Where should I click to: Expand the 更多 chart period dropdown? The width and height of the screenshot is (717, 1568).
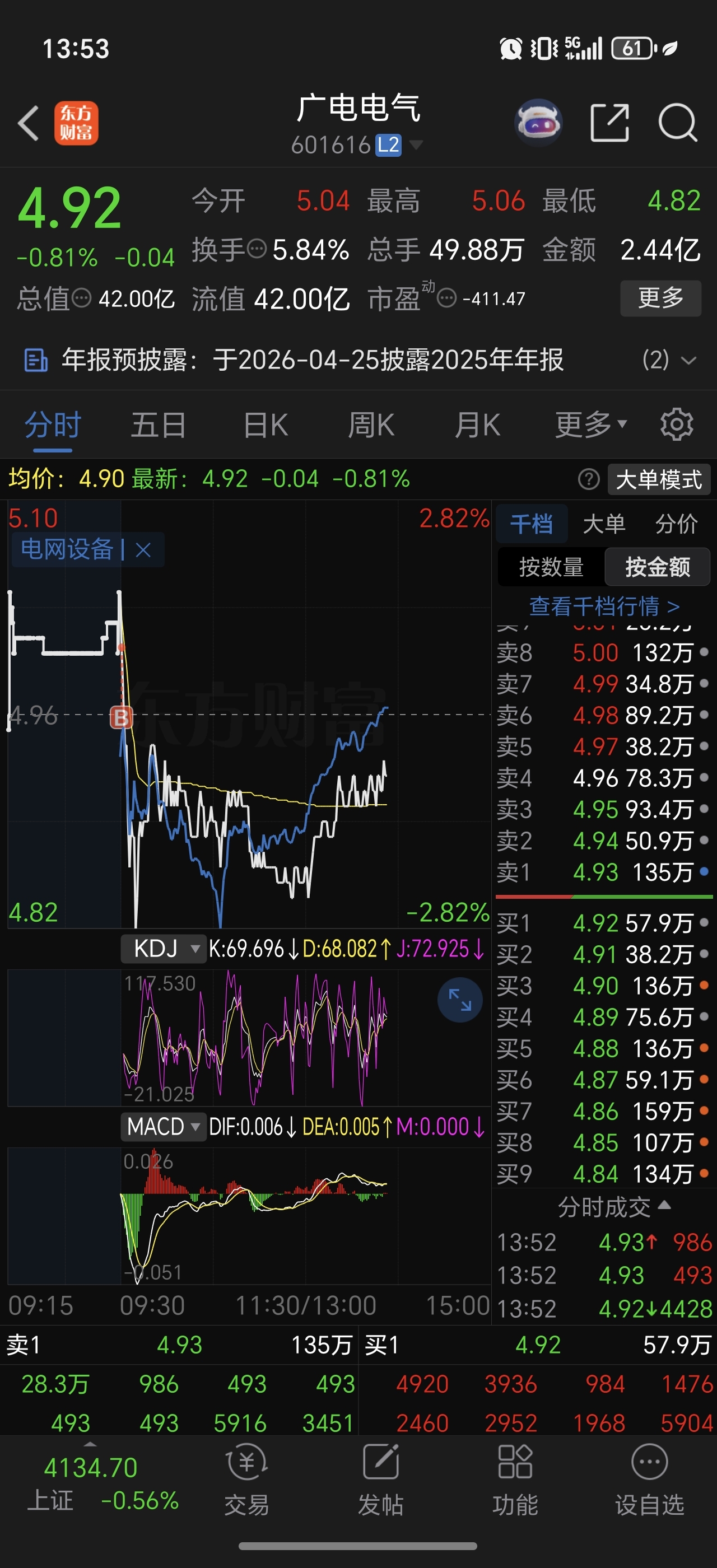590,424
